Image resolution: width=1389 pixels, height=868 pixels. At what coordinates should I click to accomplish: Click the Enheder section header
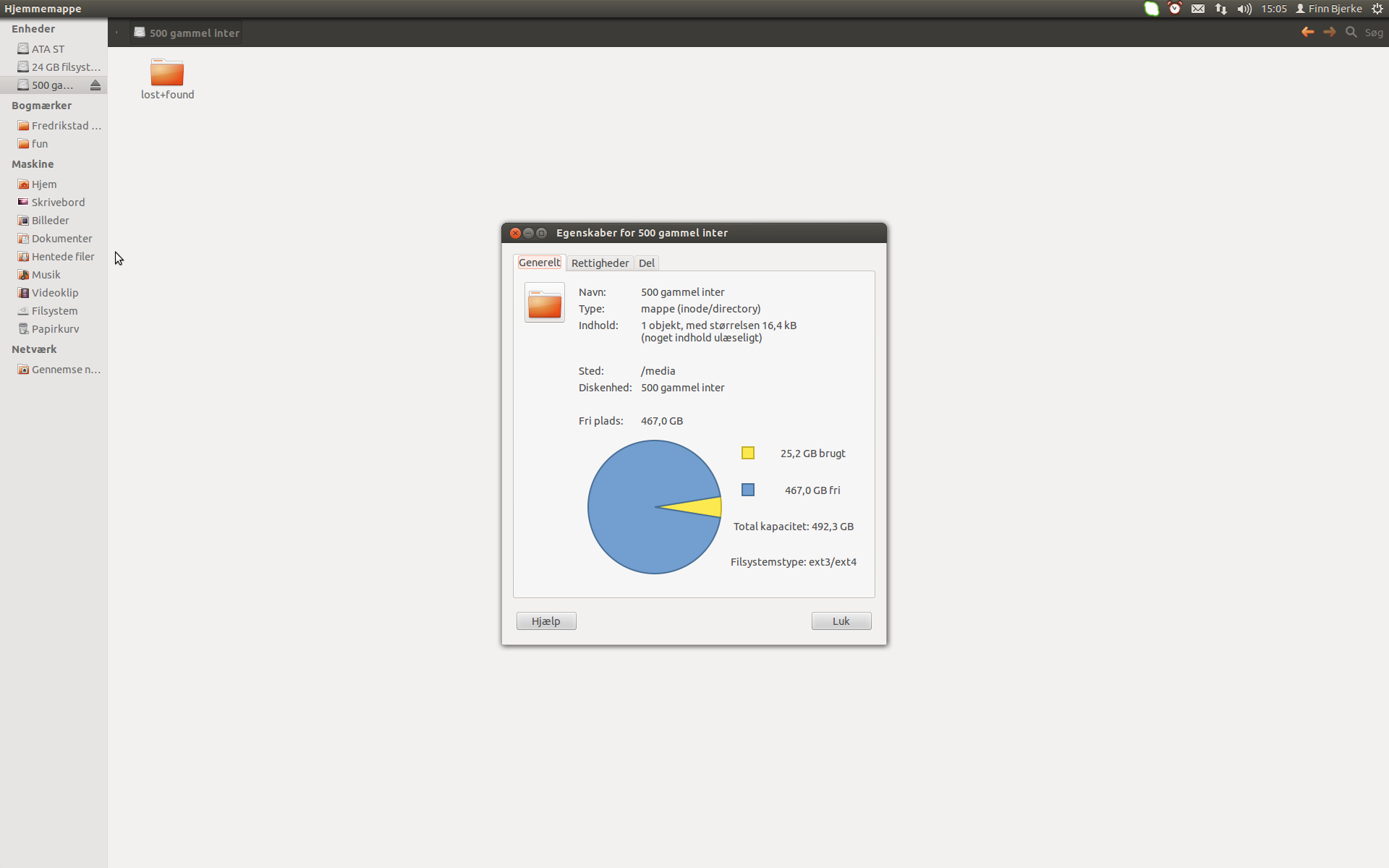(x=33, y=29)
